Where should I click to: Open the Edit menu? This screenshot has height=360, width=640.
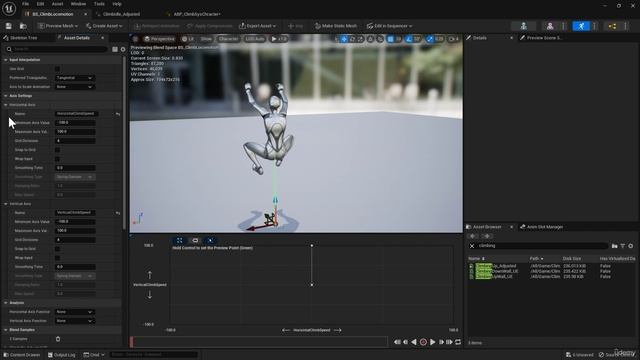[x=40, y=4]
